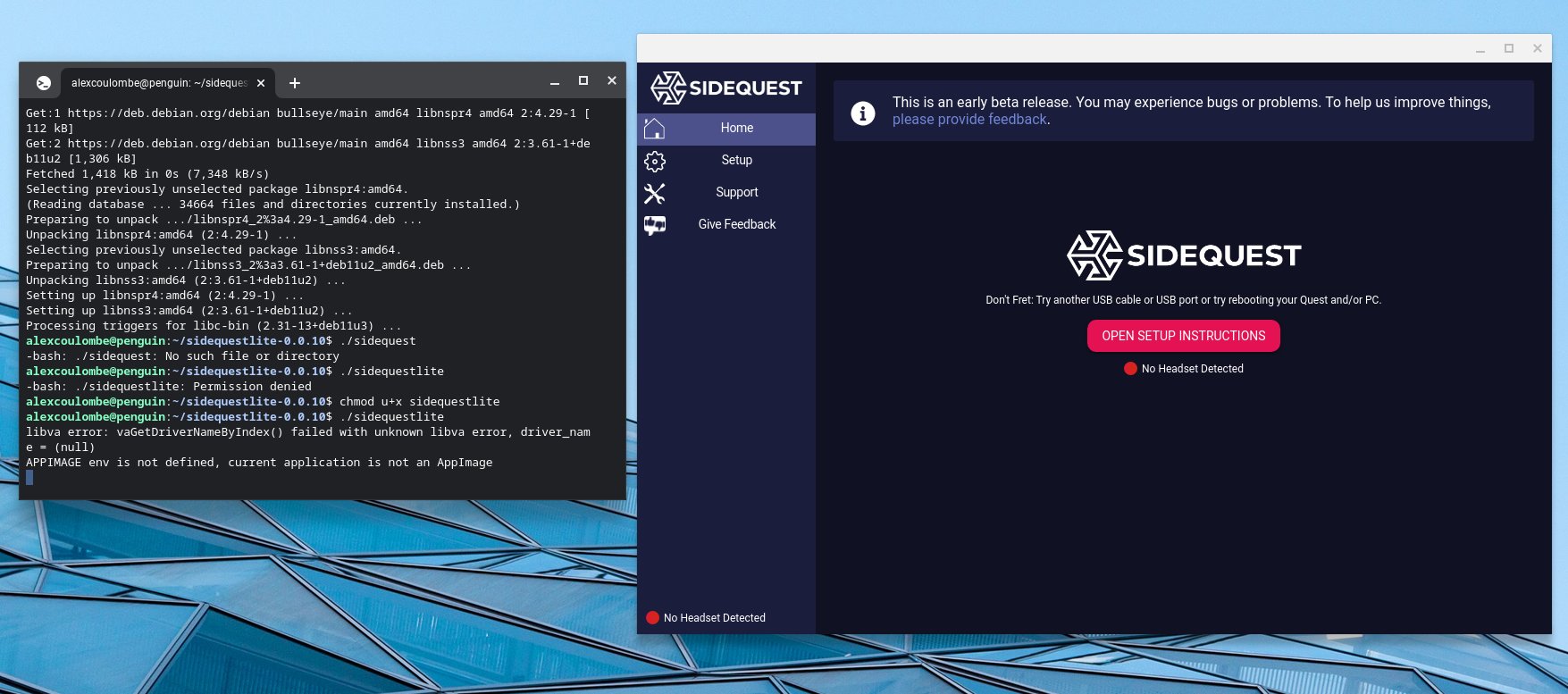The height and width of the screenshot is (694, 1568).
Task: Click 'Fetched 1,418 kB' line in terminal
Action: tap(147, 174)
